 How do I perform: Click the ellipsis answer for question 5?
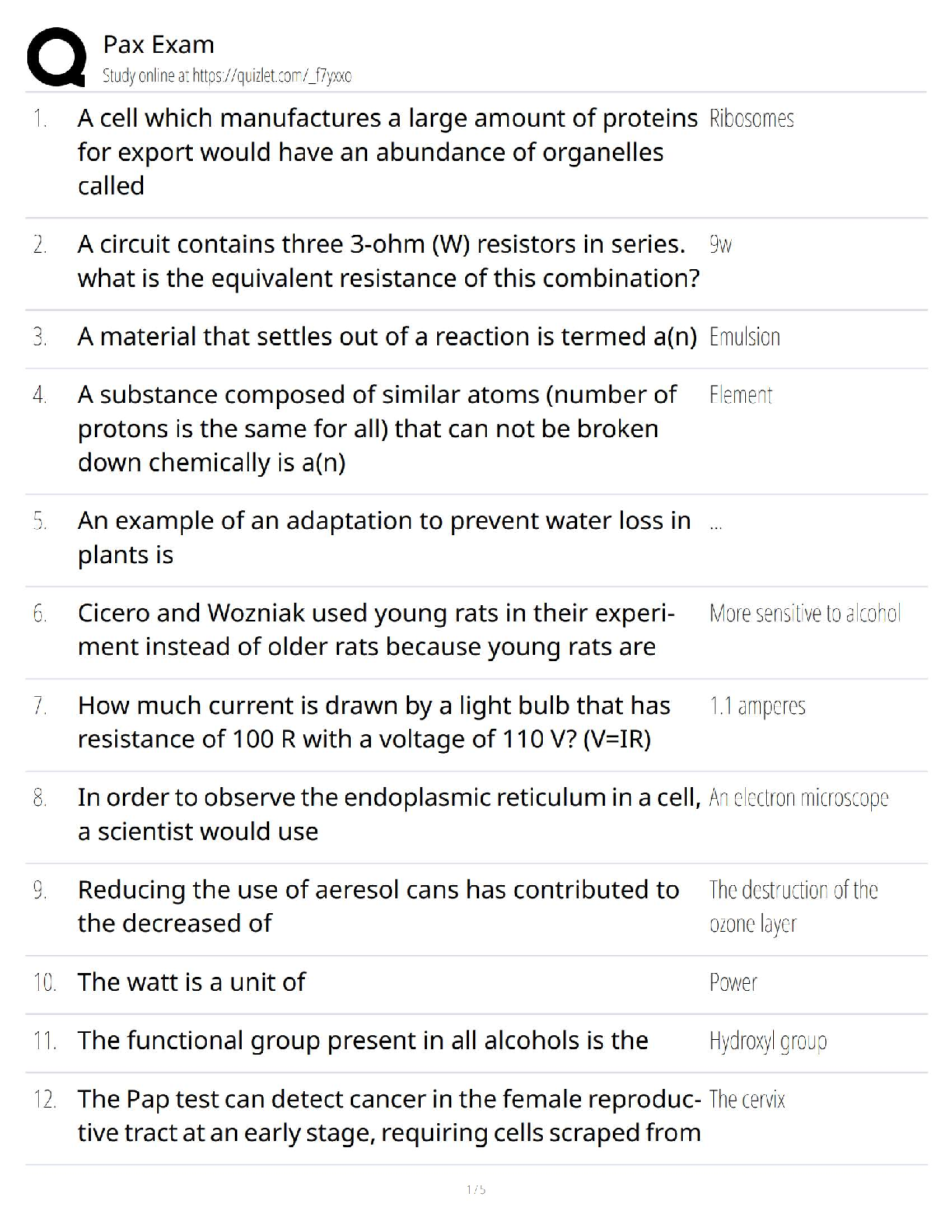(x=716, y=525)
